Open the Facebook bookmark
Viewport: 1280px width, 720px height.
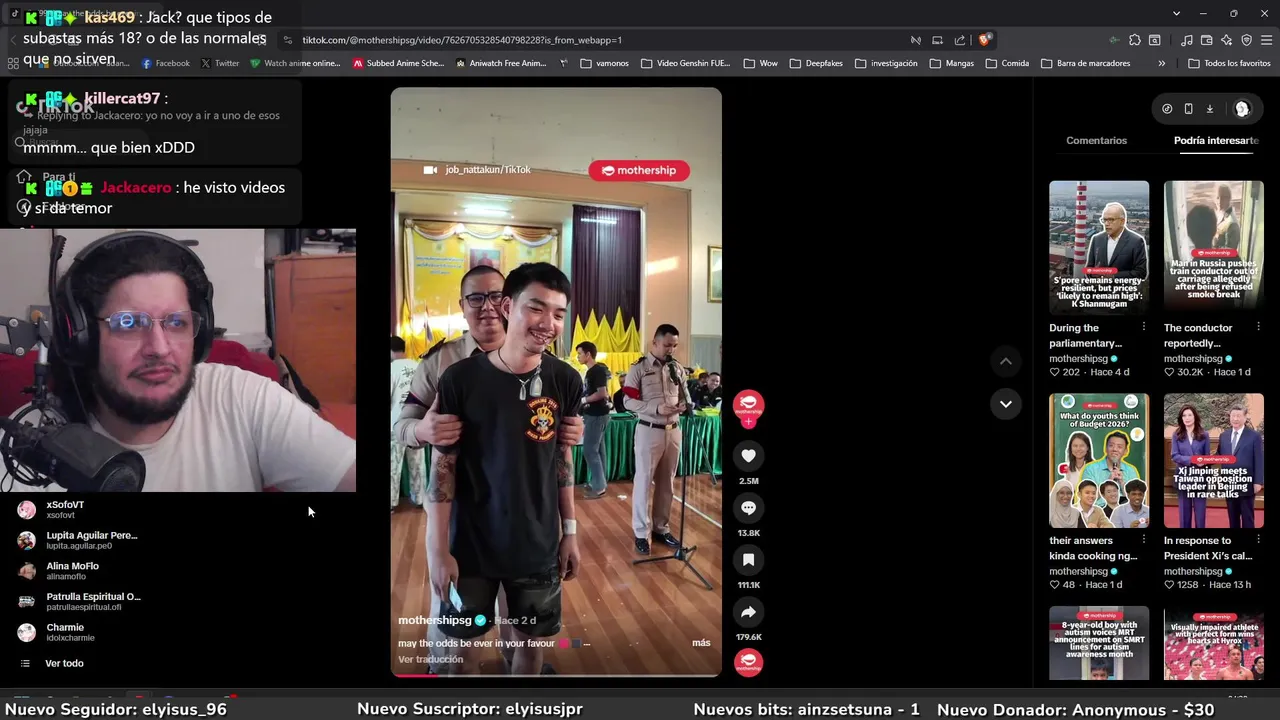[165, 63]
